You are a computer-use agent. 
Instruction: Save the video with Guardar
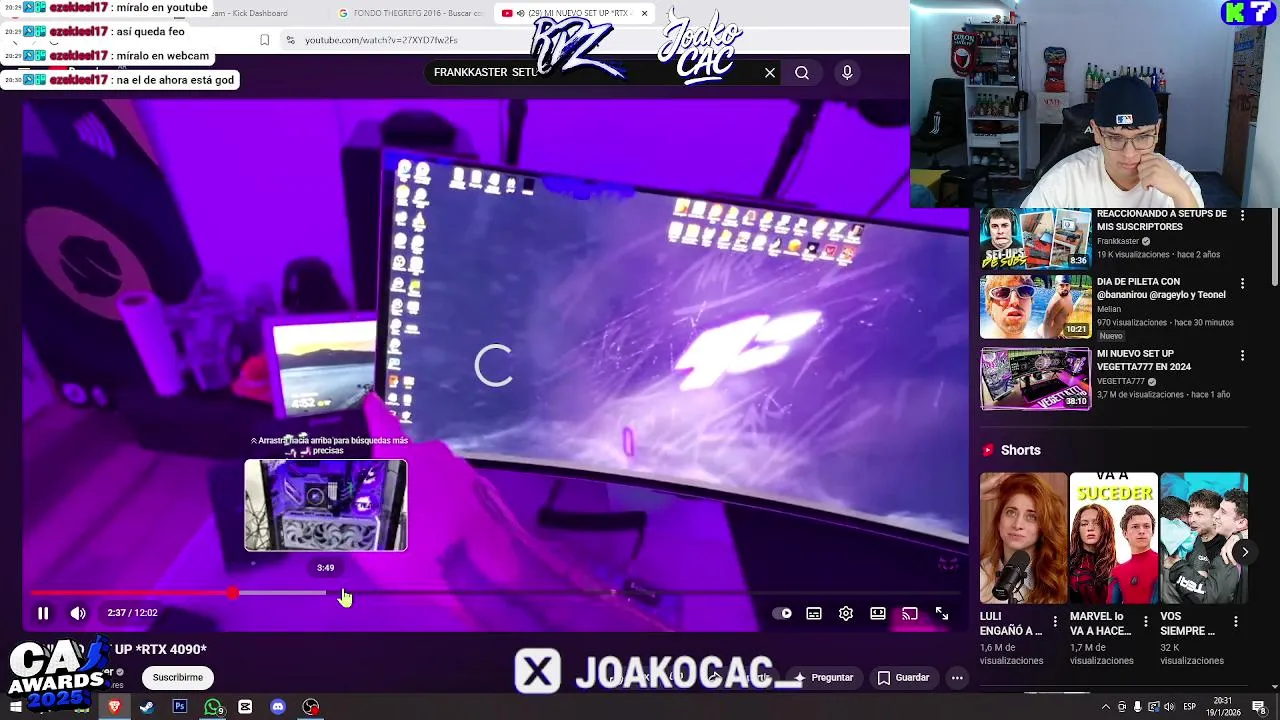pyautogui.click(x=904, y=677)
